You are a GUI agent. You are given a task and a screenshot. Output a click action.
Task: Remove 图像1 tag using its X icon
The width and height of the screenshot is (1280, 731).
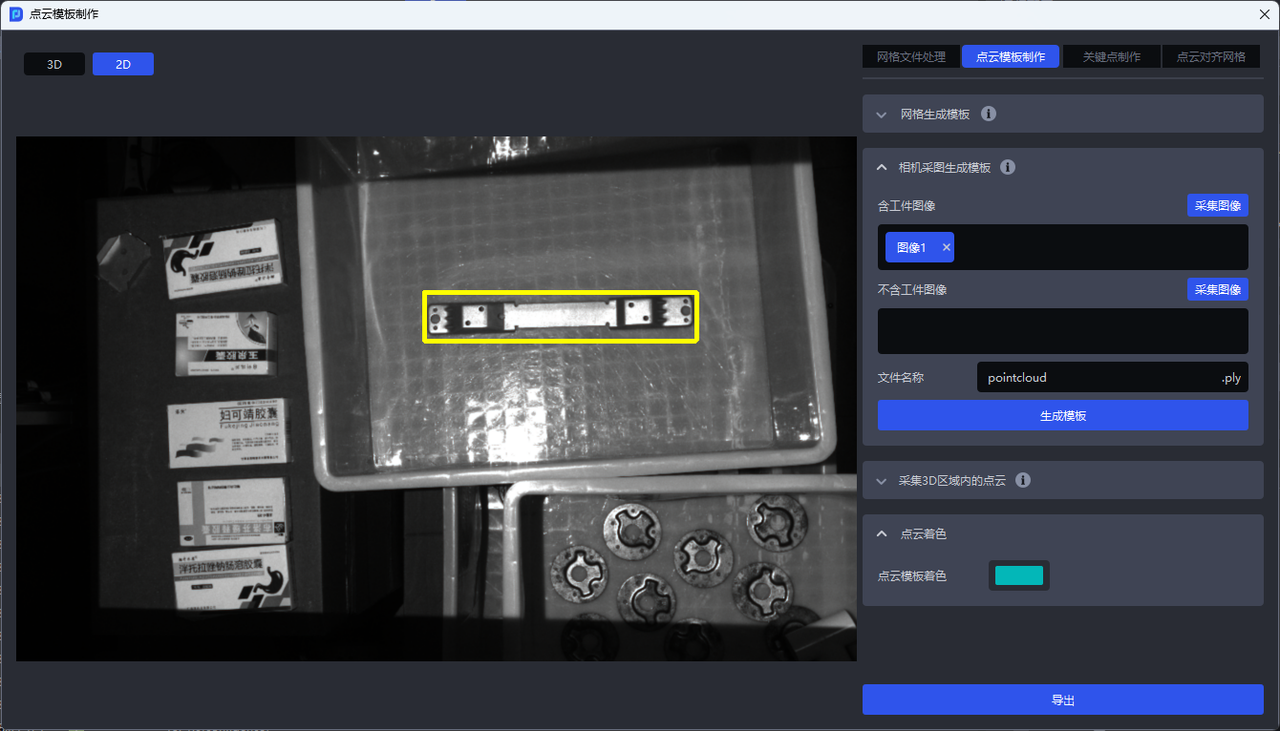(946, 247)
